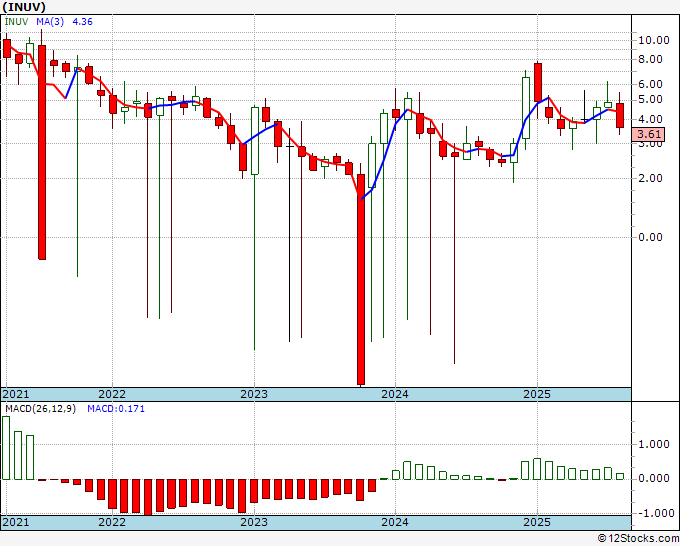Select 2024 on the MACD timeline
This screenshot has width=680, height=546.
395,522
